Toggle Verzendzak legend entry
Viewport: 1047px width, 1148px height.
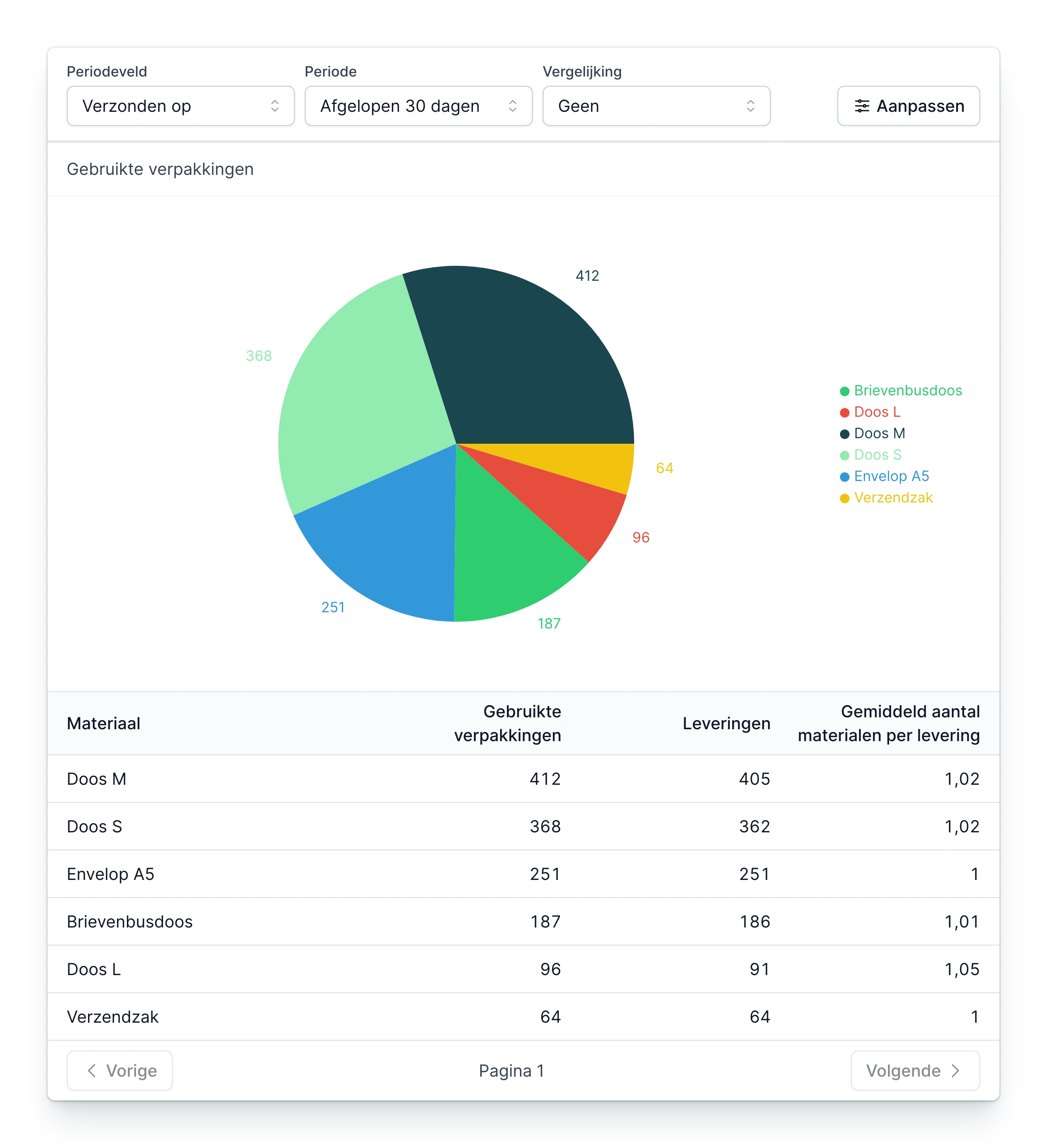886,498
